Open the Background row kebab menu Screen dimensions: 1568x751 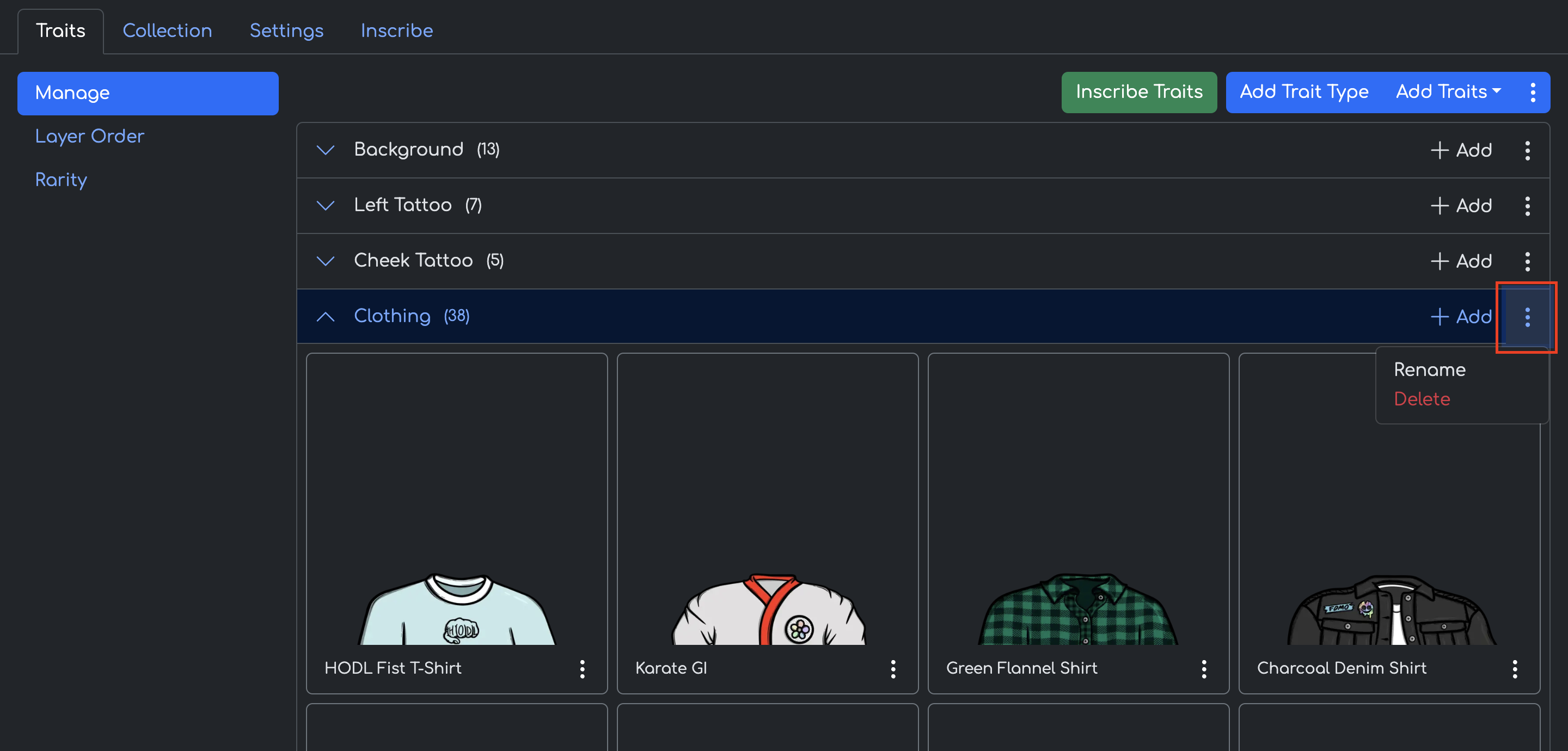pos(1527,150)
